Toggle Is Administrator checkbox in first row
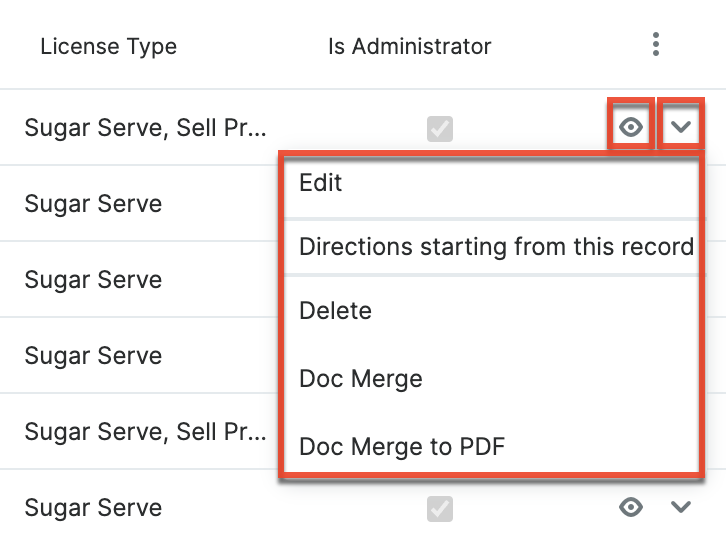This screenshot has width=726, height=540. coord(439,128)
